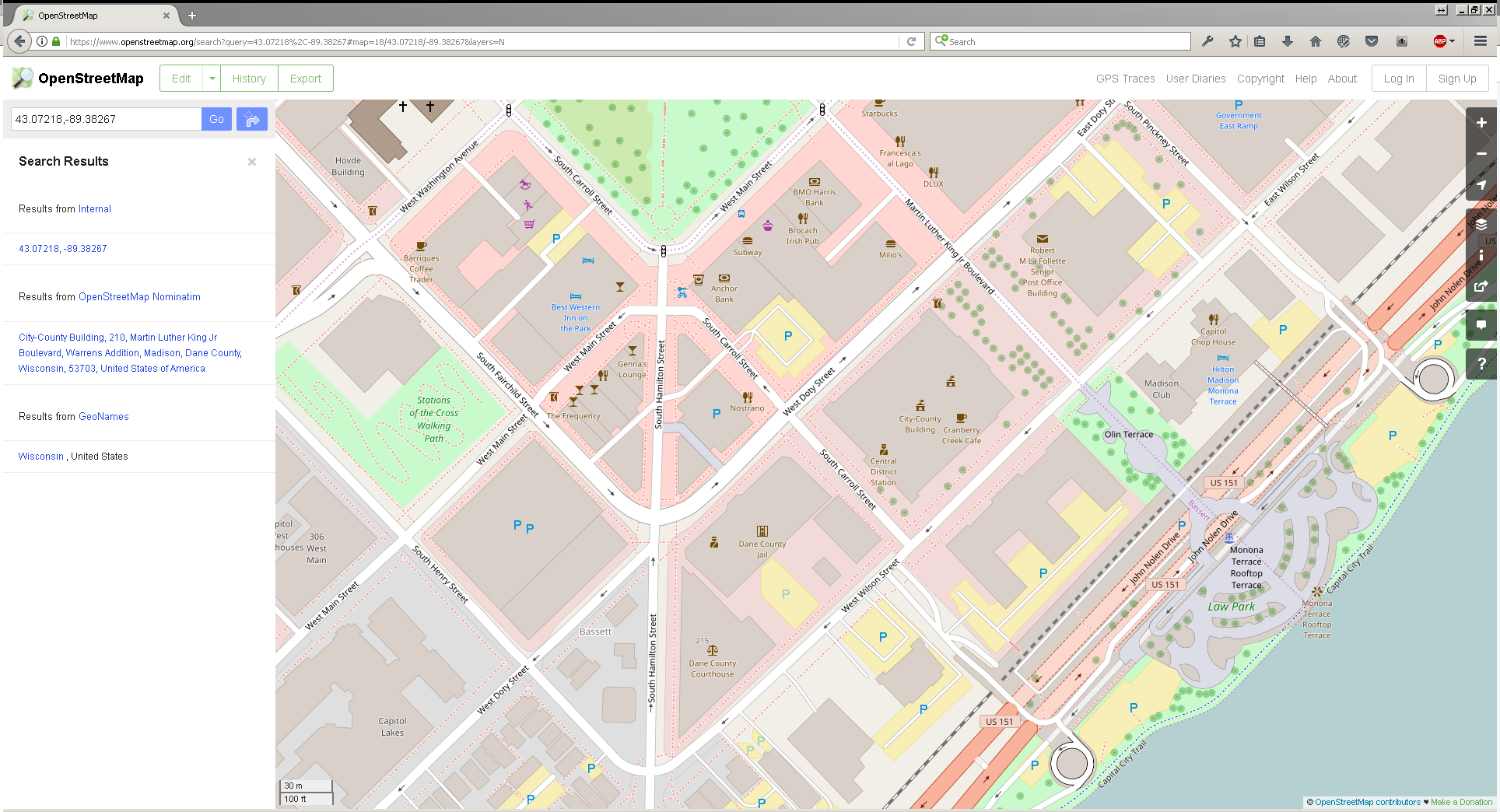
Task: Click the Log In button
Action: tap(1399, 79)
